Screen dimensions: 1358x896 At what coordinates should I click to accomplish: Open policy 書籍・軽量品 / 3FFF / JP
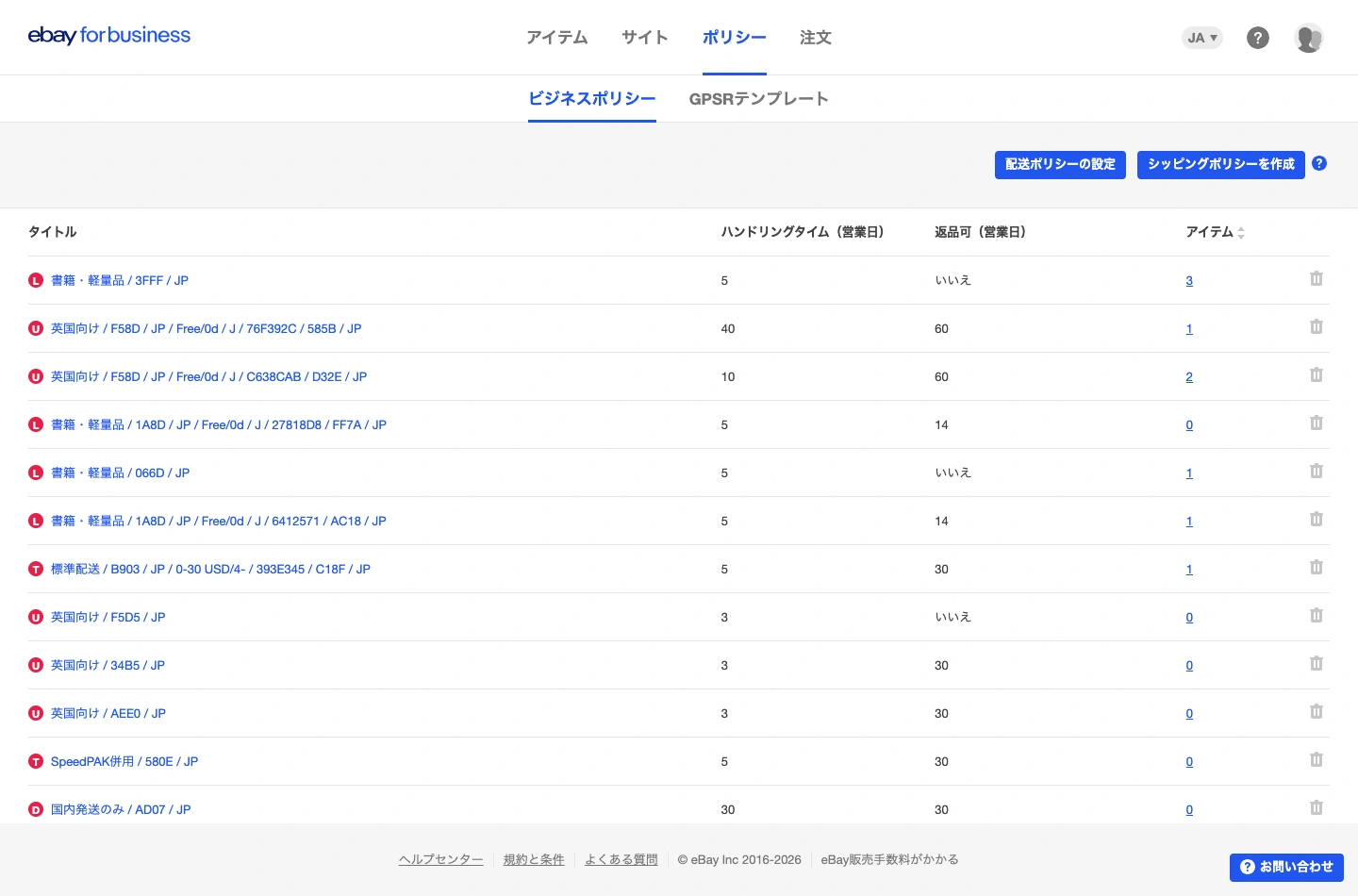coord(120,280)
